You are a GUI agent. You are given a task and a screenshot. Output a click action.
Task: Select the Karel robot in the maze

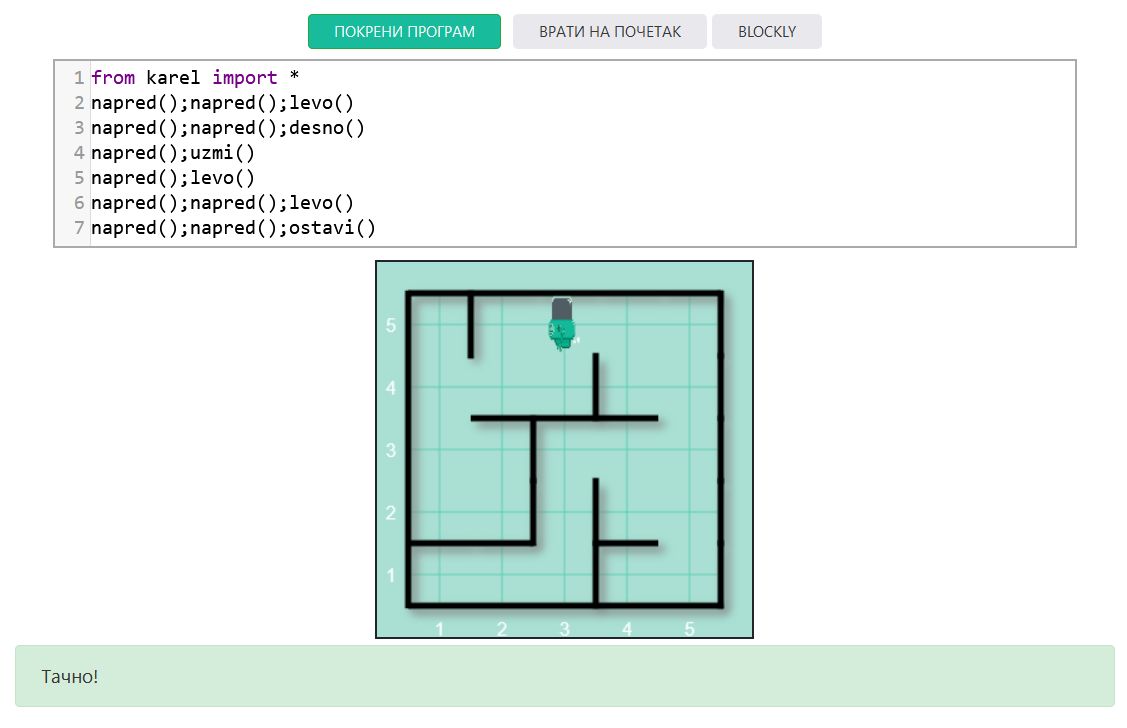click(563, 323)
